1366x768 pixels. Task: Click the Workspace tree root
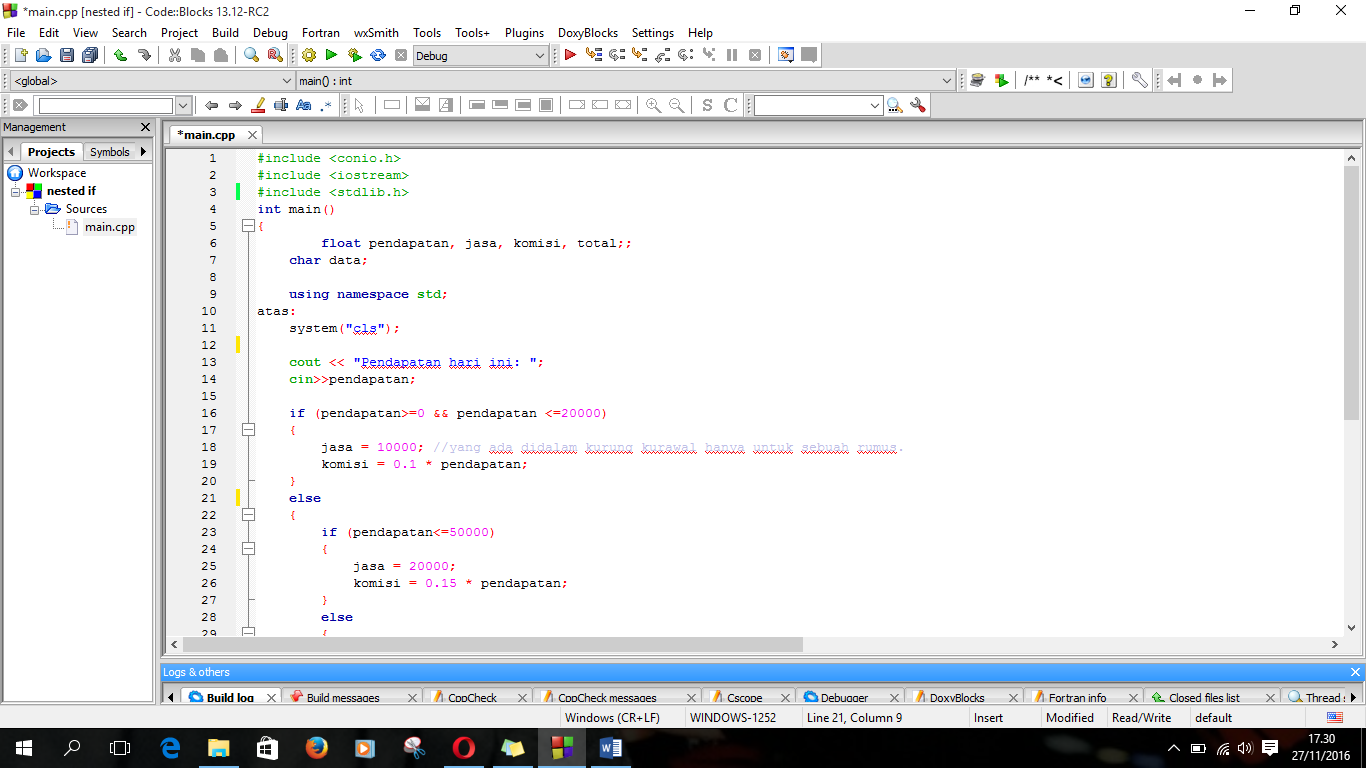click(57, 173)
